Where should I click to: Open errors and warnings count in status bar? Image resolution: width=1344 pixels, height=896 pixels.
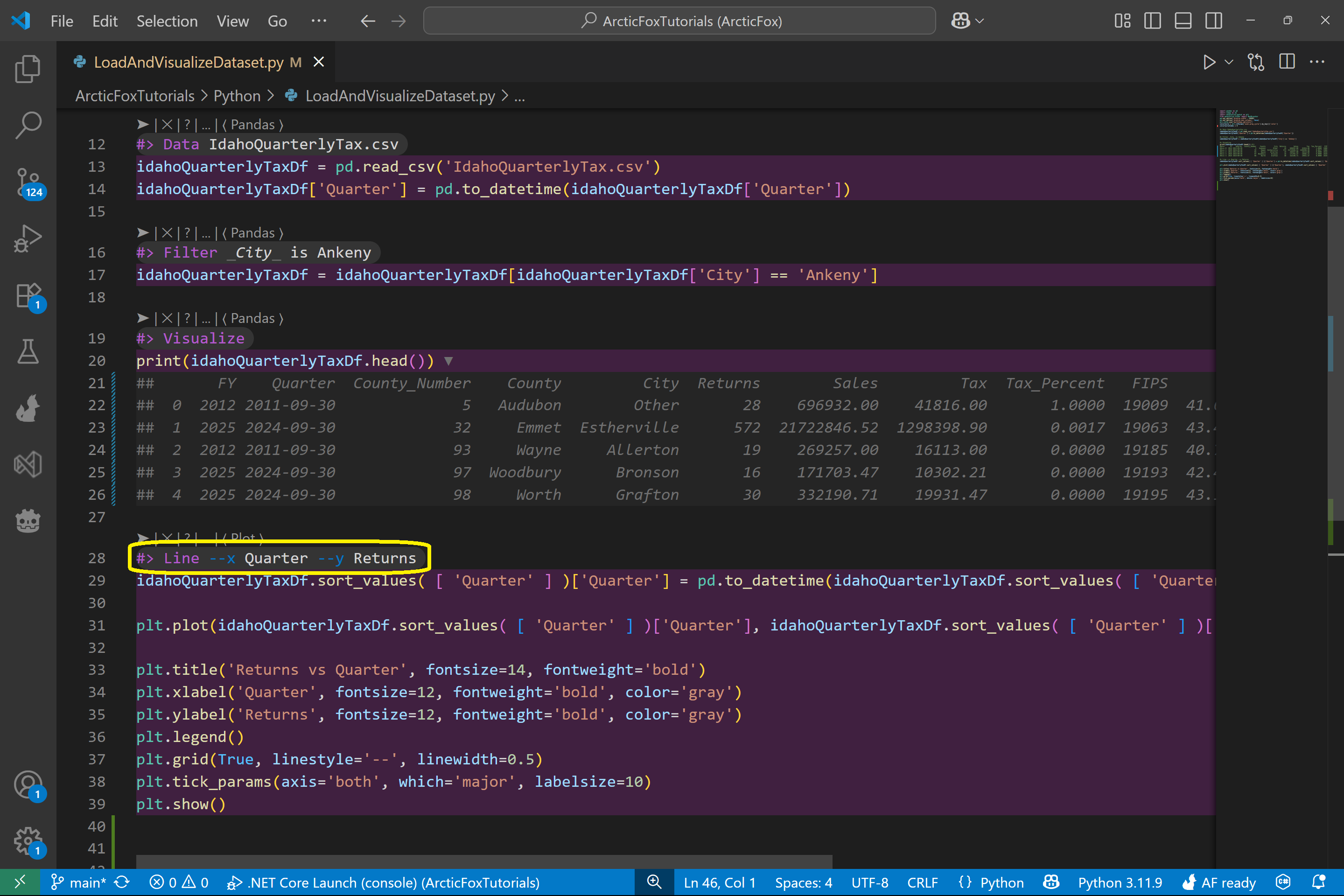(179, 882)
